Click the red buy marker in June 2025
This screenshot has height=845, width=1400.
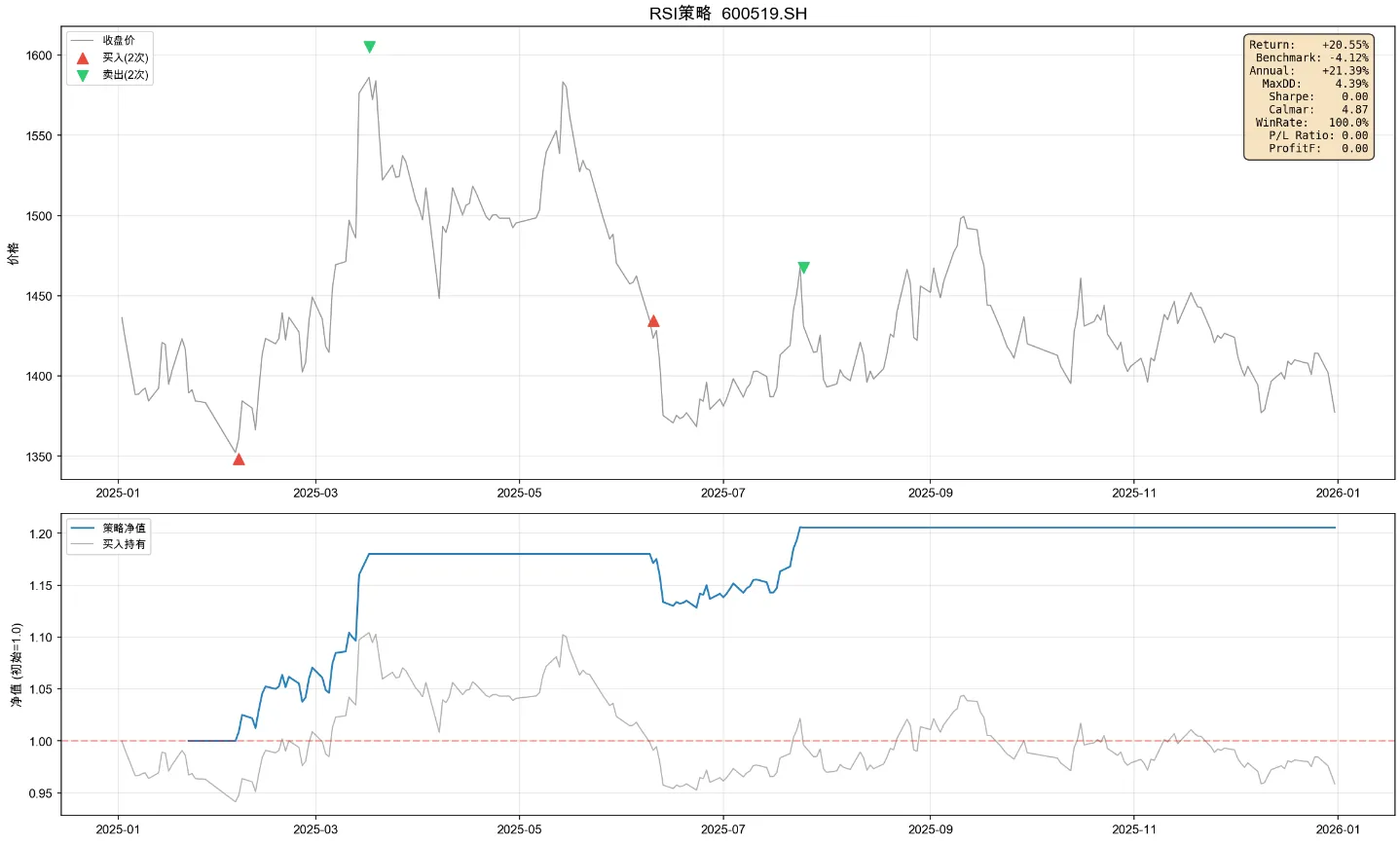(653, 321)
